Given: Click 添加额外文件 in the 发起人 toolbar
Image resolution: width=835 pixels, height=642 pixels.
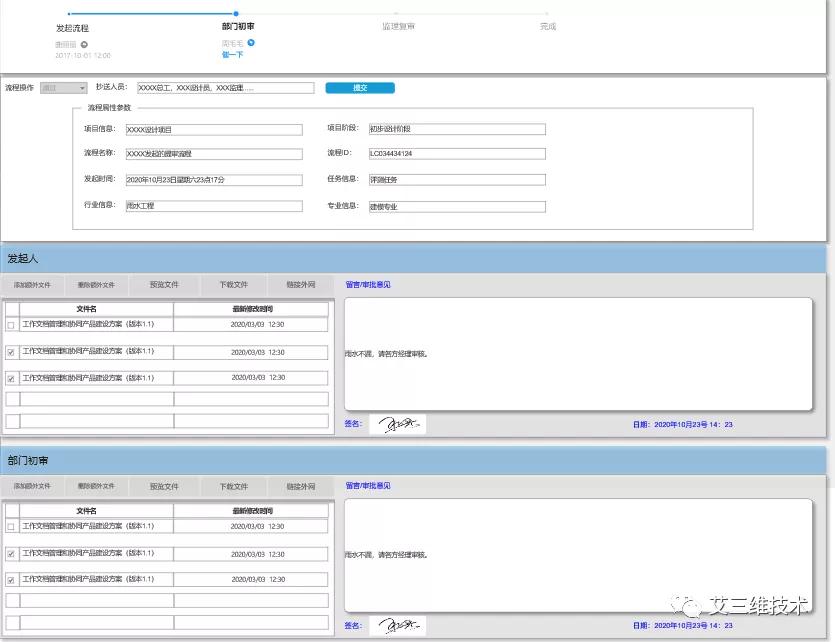Looking at the screenshot, I should (33, 285).
